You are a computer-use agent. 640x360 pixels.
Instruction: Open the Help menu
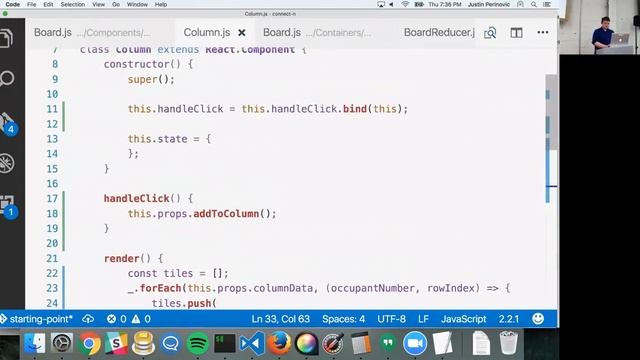(161, 4)
